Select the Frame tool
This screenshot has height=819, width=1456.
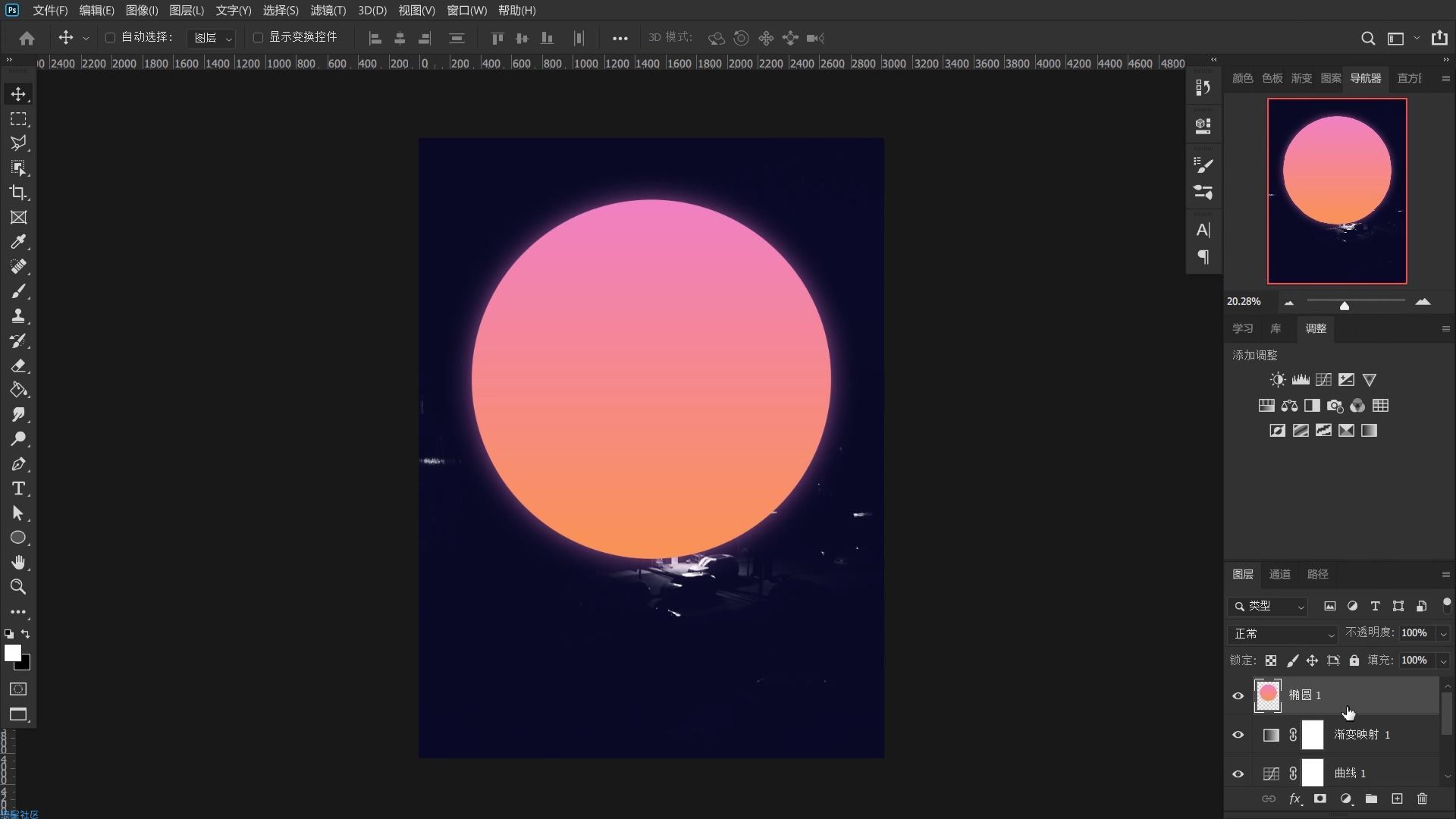(x=18, y=218)
